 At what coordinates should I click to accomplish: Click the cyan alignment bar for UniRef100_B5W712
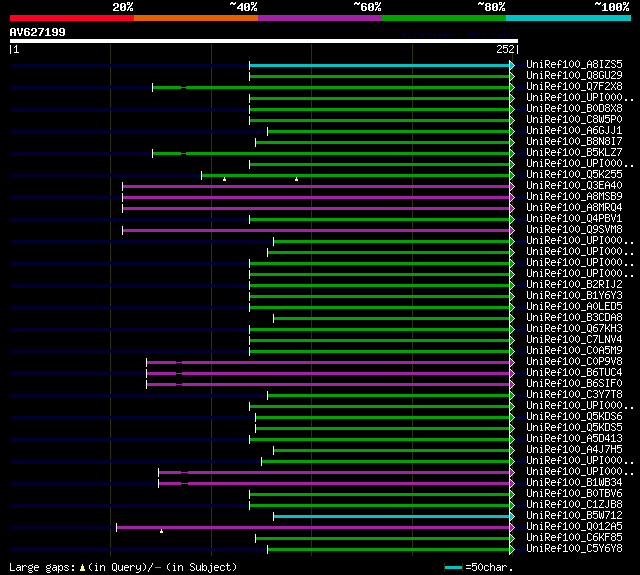click(392, 517)
